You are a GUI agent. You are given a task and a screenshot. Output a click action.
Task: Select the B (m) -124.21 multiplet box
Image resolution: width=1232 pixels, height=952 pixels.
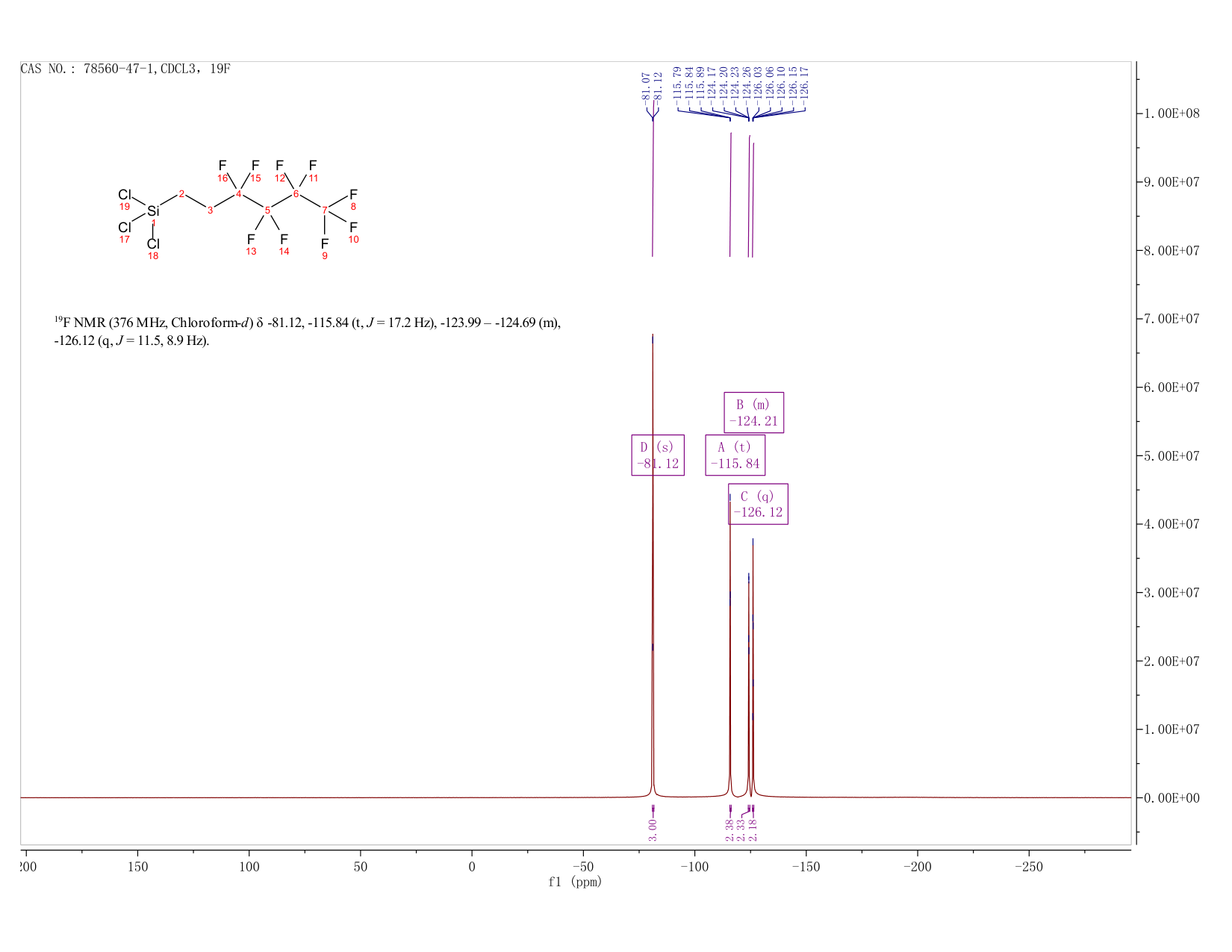[753, 413]
